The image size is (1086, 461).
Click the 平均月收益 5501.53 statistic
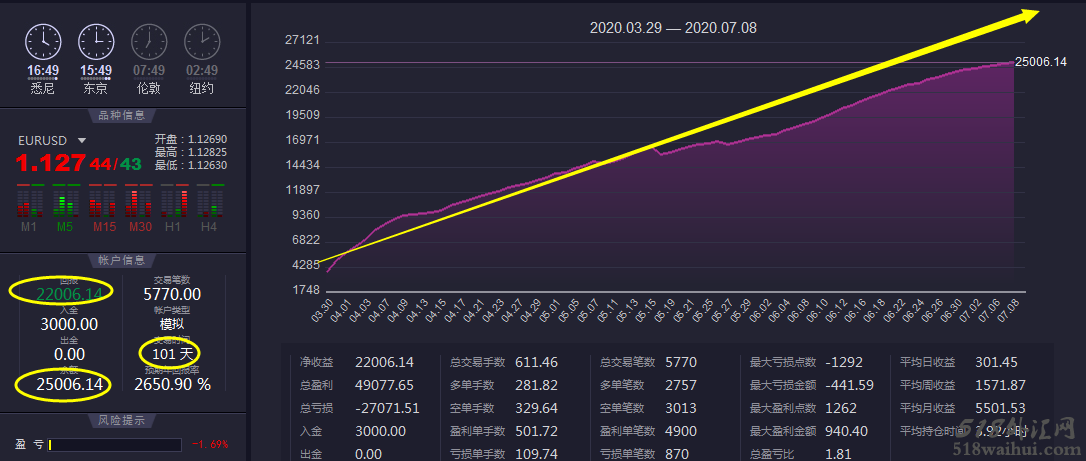[963, 408]
